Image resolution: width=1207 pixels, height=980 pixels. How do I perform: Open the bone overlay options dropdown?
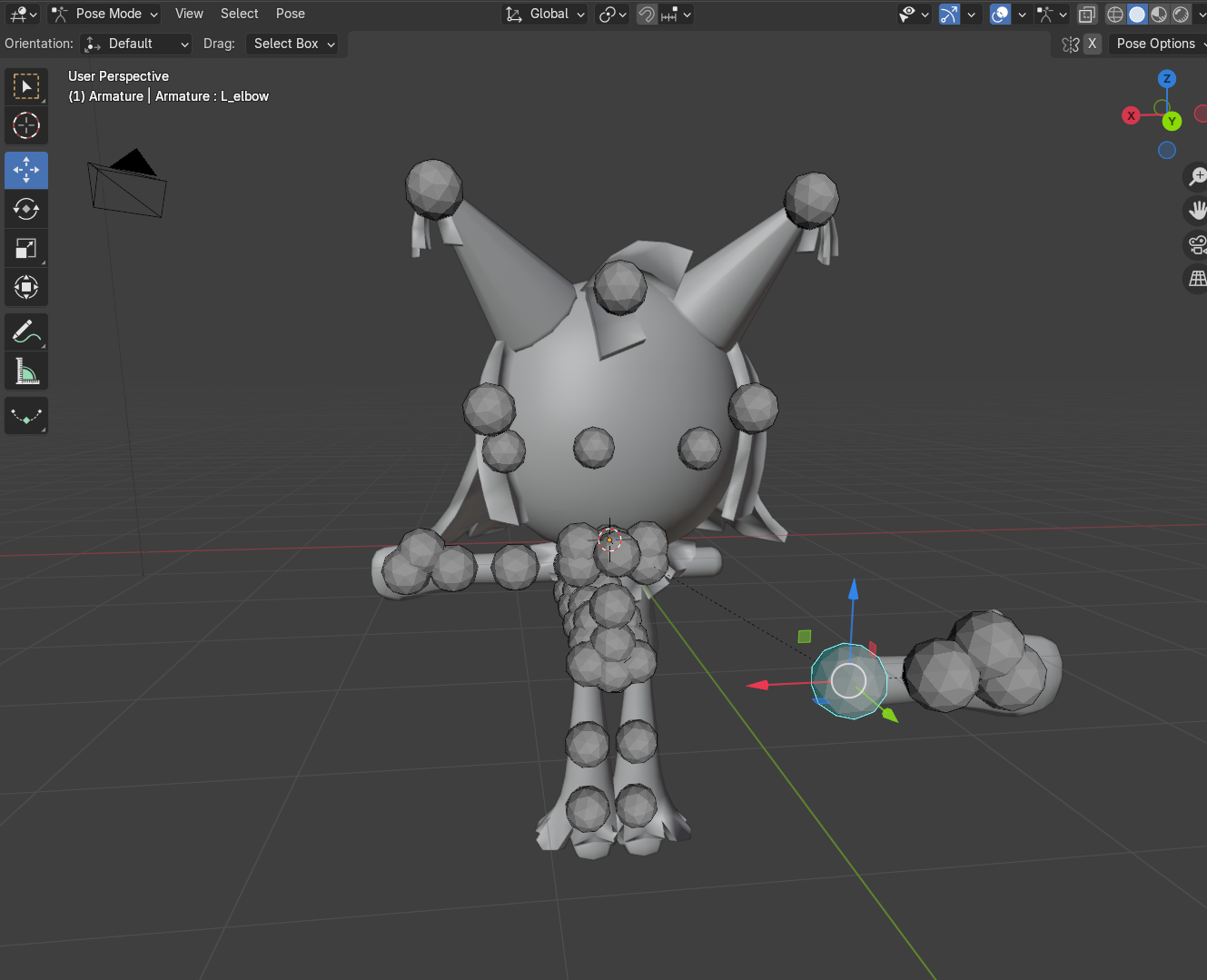tap(1052, 14)
